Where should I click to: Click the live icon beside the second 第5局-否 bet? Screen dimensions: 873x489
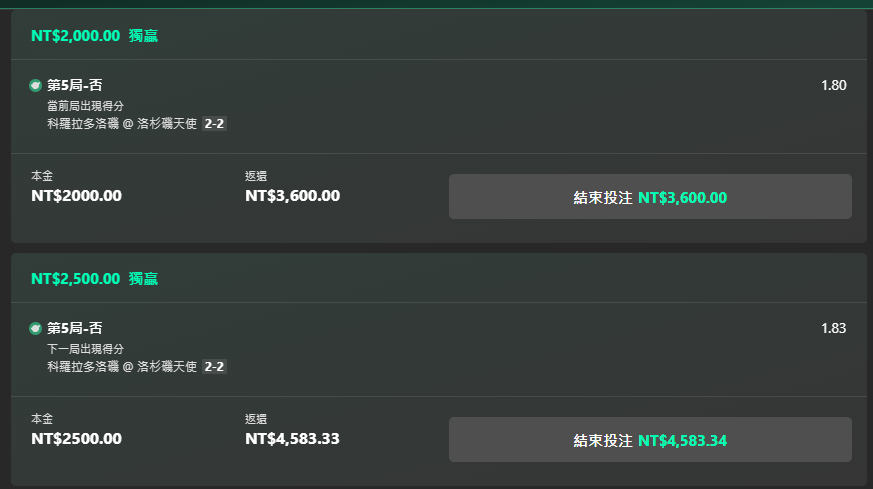point(35,329)
